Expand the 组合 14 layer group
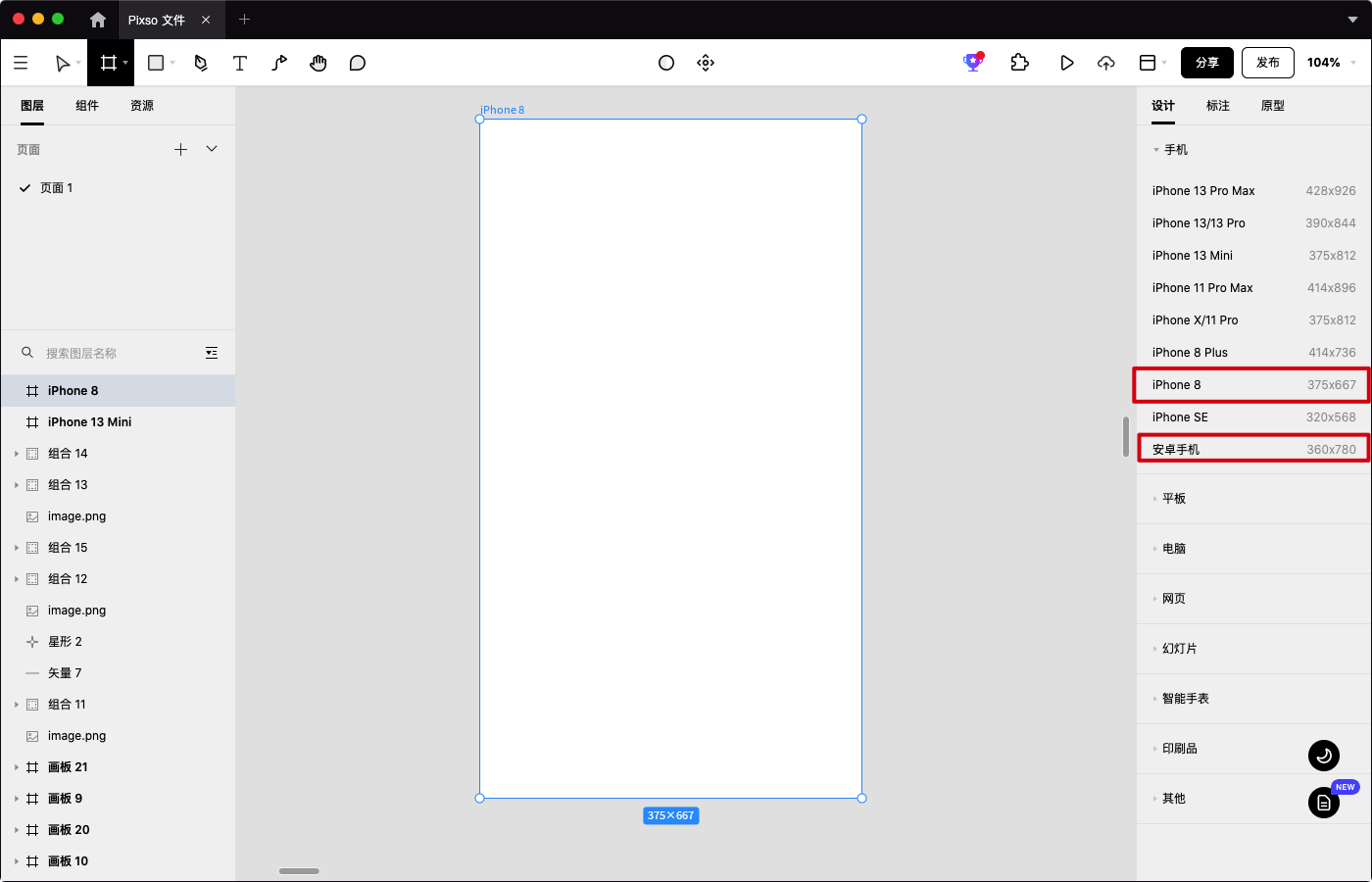 click(17, 454)
